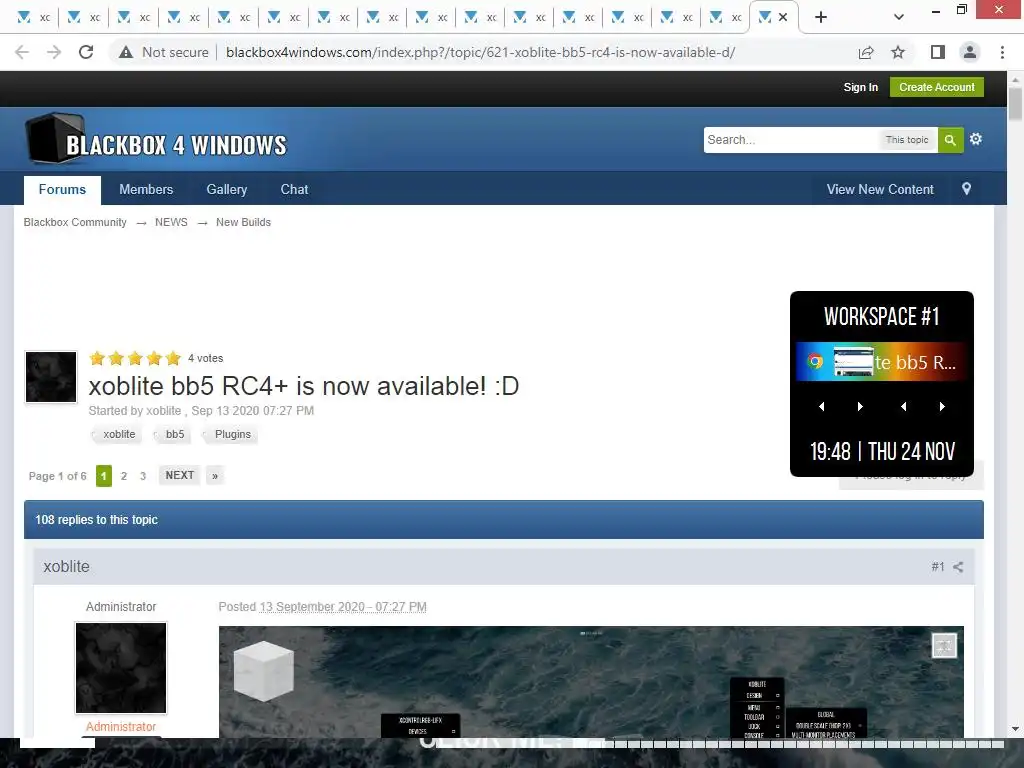Viewport: 1024px width, 768px height.
Task: Click the last right arrow in workspace widget
Action: (x=942, y=407)
